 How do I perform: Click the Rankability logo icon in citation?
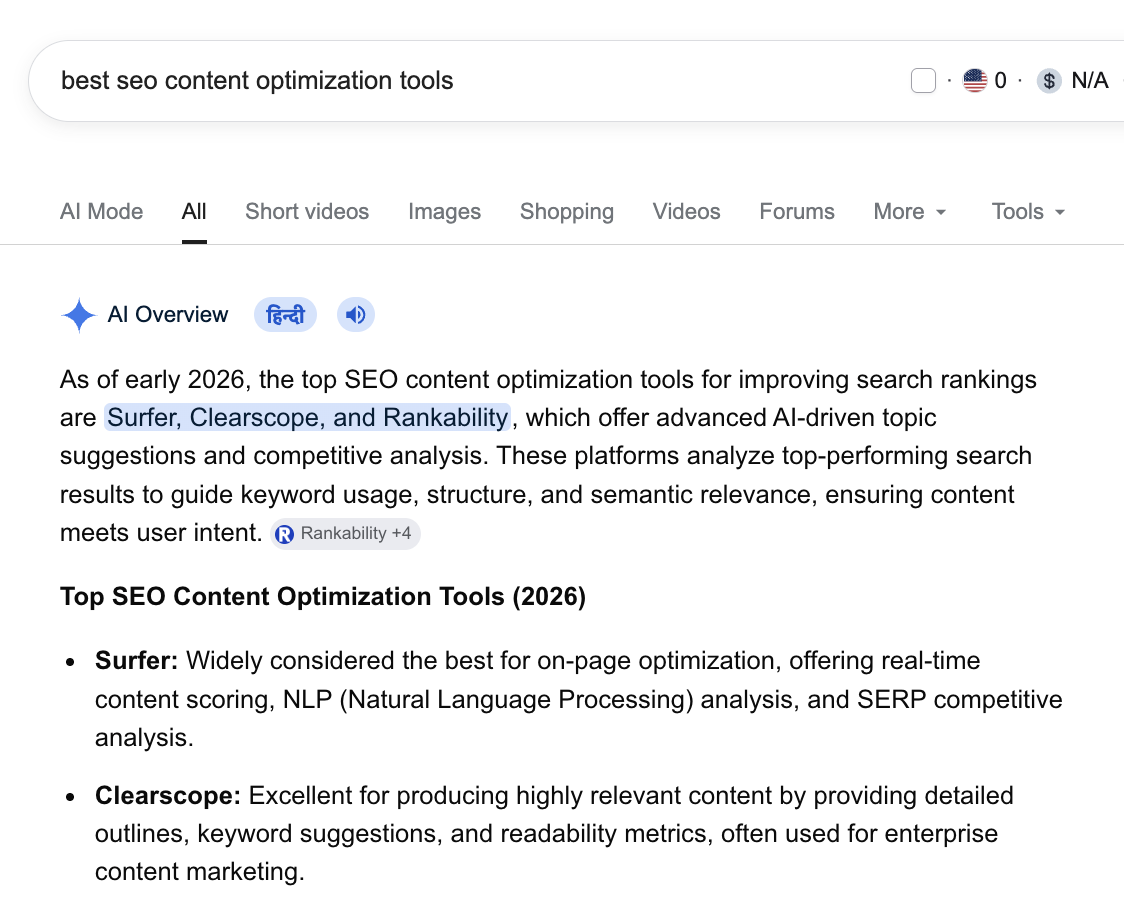pyautogui.click(x=285, y=534)
